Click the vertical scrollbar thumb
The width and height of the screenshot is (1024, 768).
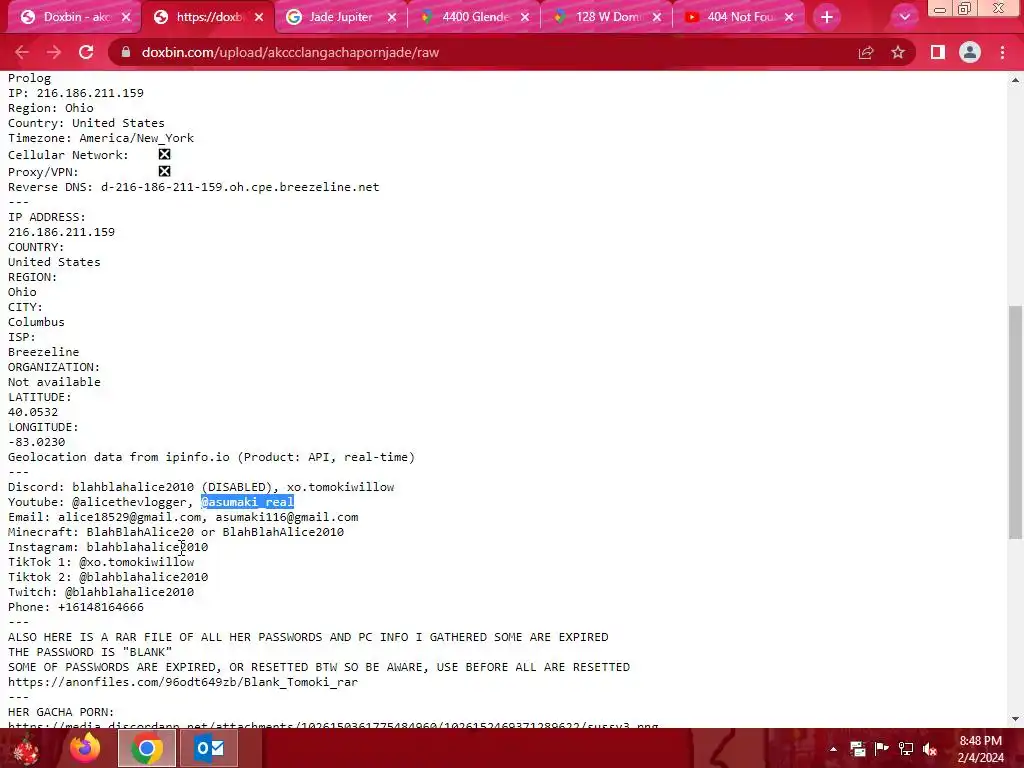(x=1015, y=422)
